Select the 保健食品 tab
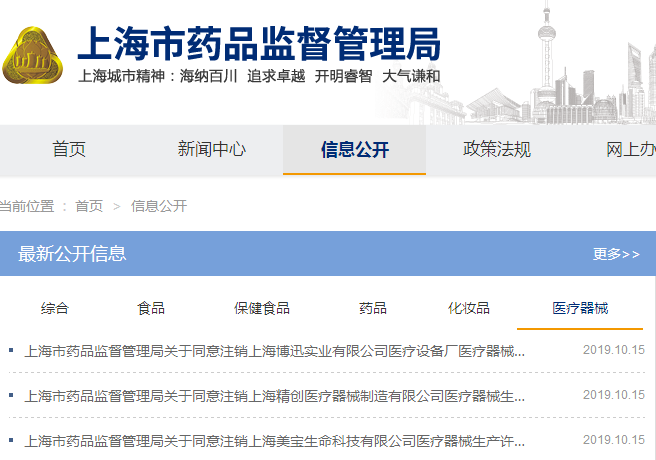 pos(262,308)
